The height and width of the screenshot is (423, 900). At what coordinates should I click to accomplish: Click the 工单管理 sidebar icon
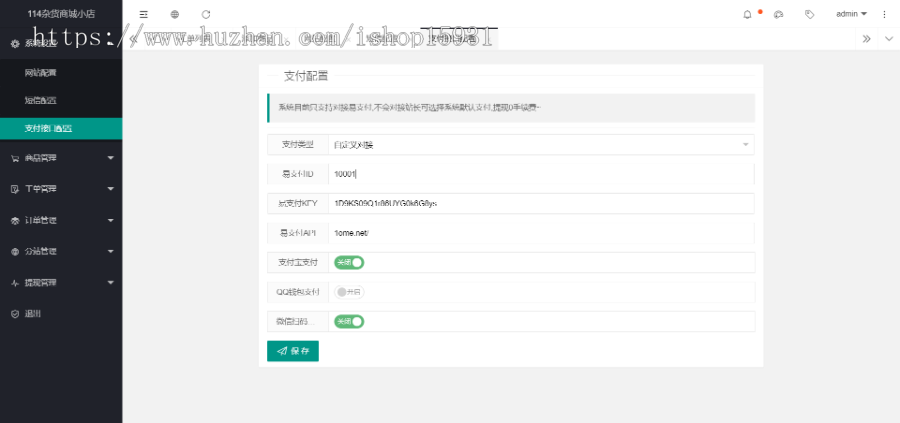coord(15,189)
